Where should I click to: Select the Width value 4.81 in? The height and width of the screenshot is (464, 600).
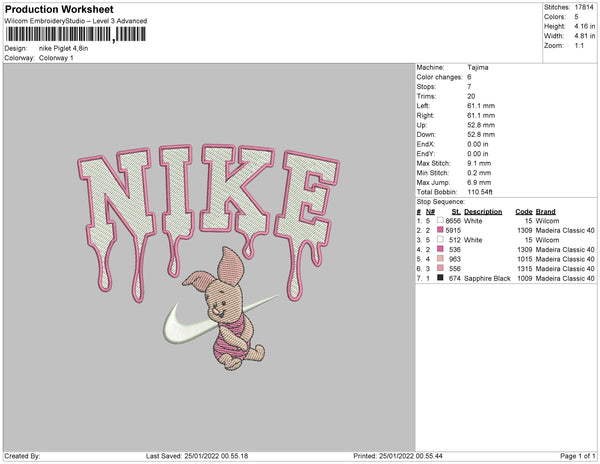tap(585, 36)
